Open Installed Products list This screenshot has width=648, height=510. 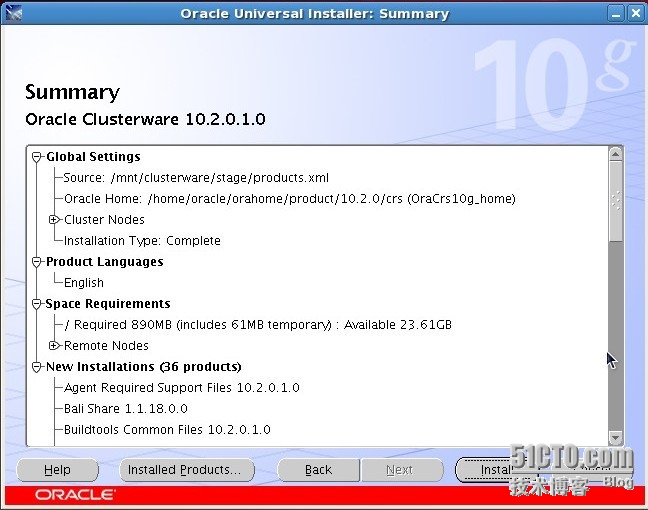point(187,470)
